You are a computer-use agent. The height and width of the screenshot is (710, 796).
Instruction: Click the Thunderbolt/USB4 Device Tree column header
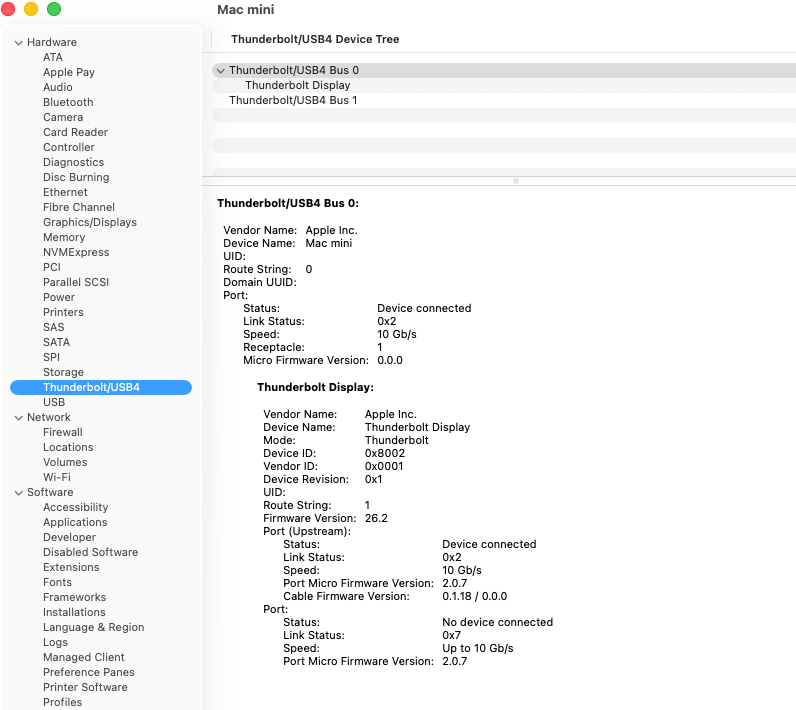pyautogui.click(x=315, y=39)
